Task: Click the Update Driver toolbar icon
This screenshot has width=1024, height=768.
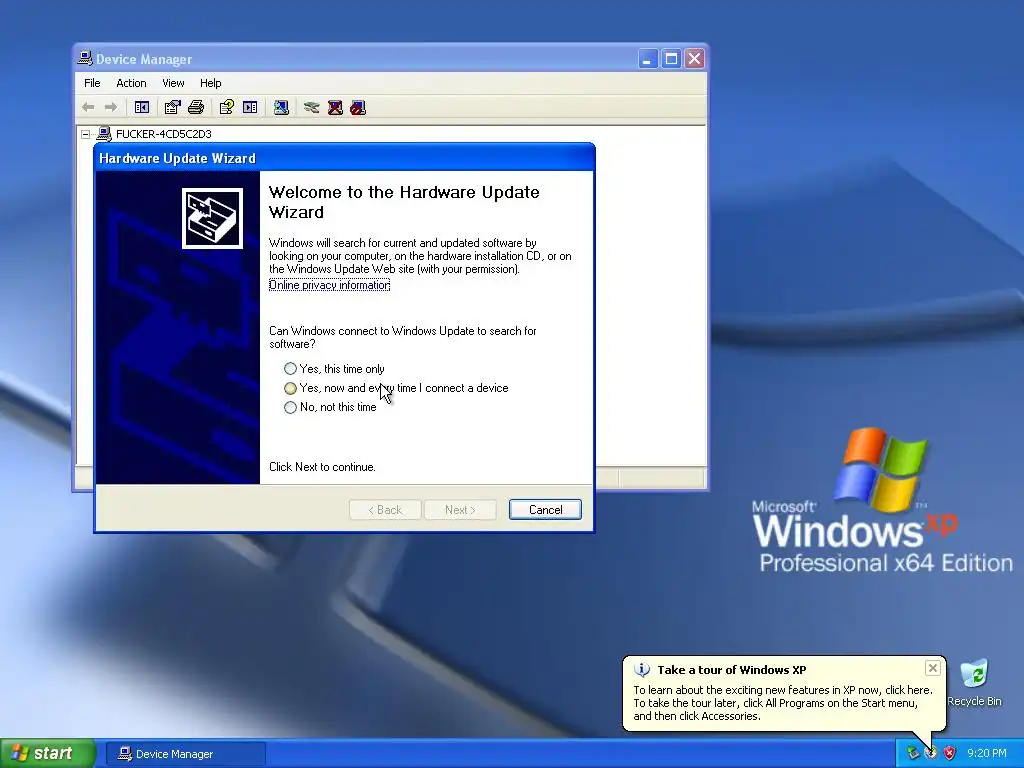Action: (312, 107)
